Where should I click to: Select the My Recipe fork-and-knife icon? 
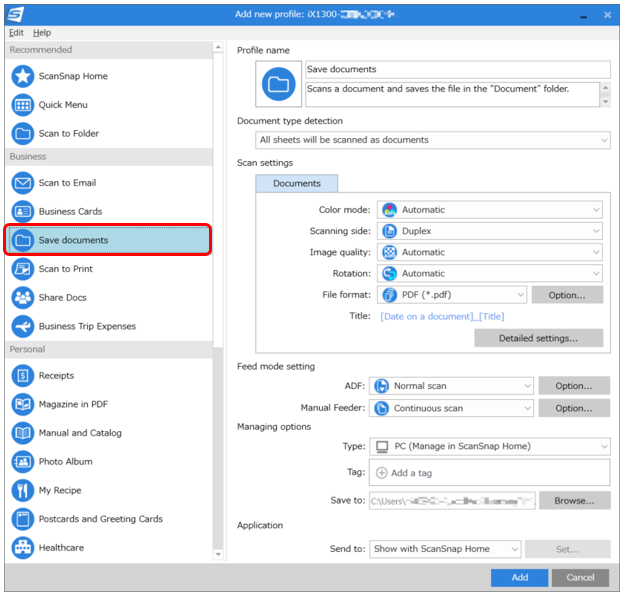pos(23,490)
